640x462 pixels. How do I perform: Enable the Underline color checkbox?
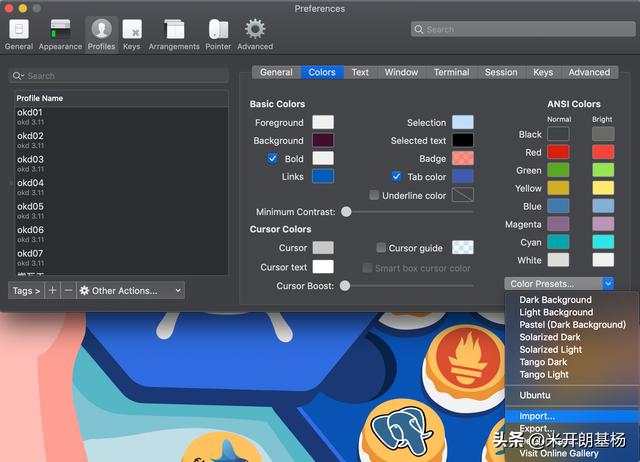pos(374,195)
